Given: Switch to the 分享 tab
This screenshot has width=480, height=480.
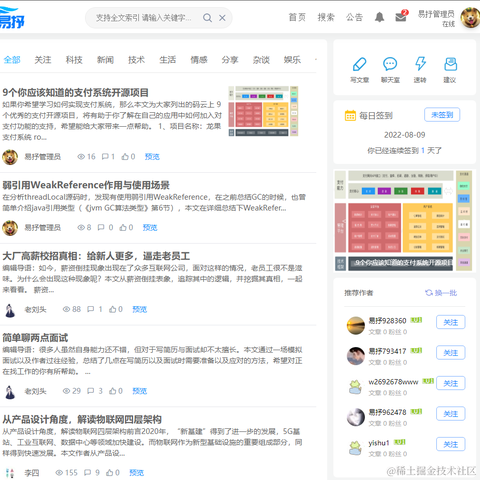Looking at the screenshot, I should (x=230, y=60).
